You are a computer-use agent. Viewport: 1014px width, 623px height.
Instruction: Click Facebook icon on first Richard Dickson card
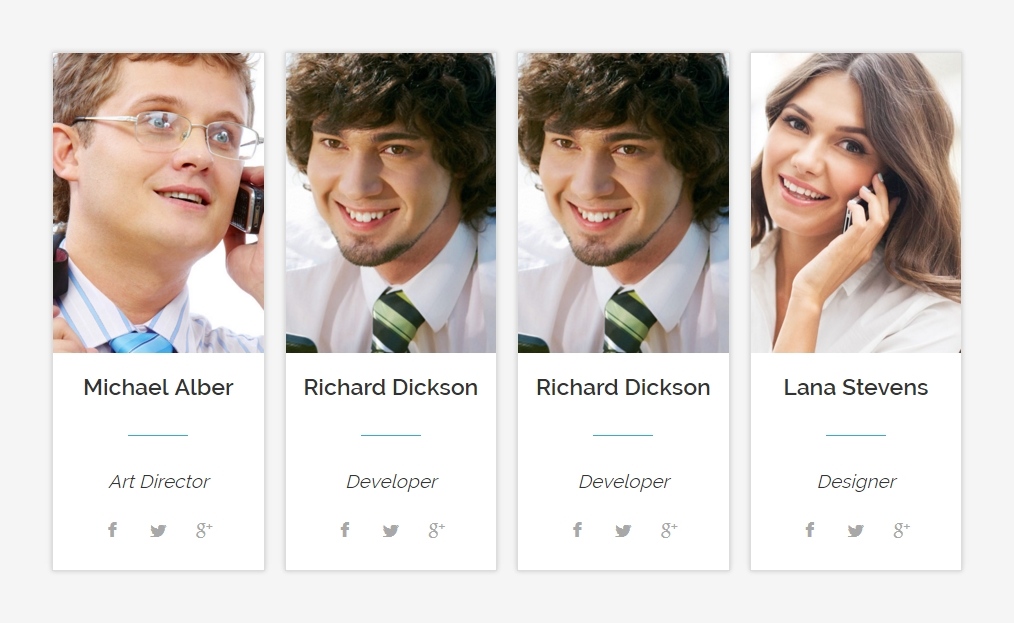(x=345, y=530)
